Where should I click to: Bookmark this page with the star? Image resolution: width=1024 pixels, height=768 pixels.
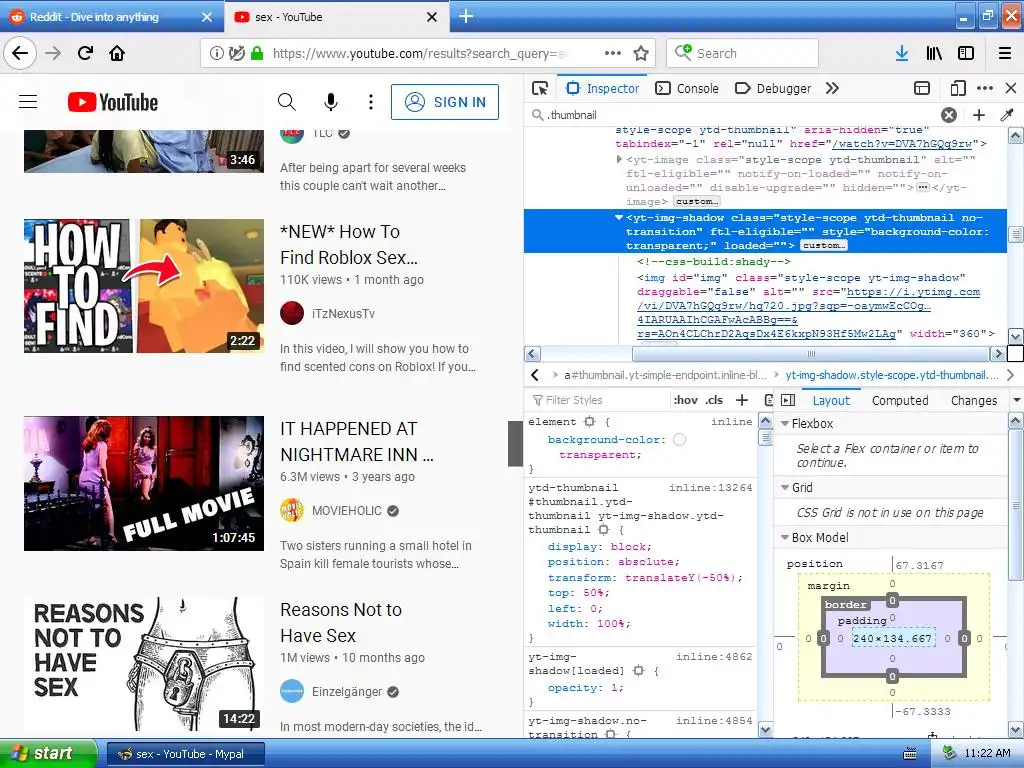pos(641,53)
